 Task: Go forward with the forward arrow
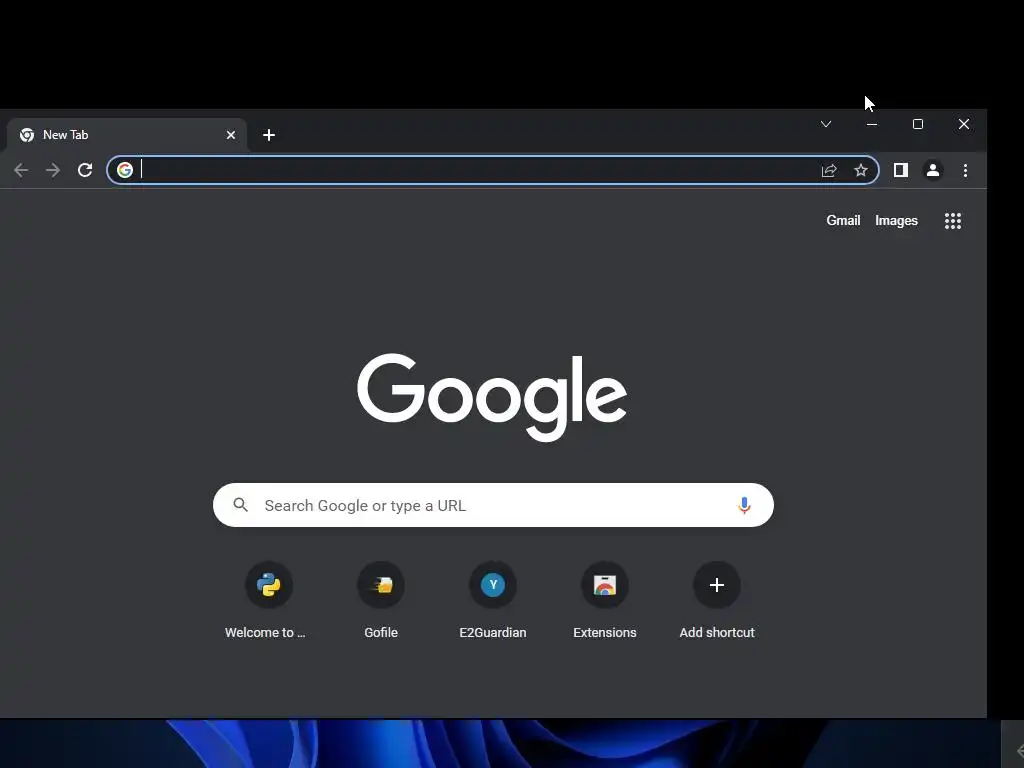[x=53, y=170]
